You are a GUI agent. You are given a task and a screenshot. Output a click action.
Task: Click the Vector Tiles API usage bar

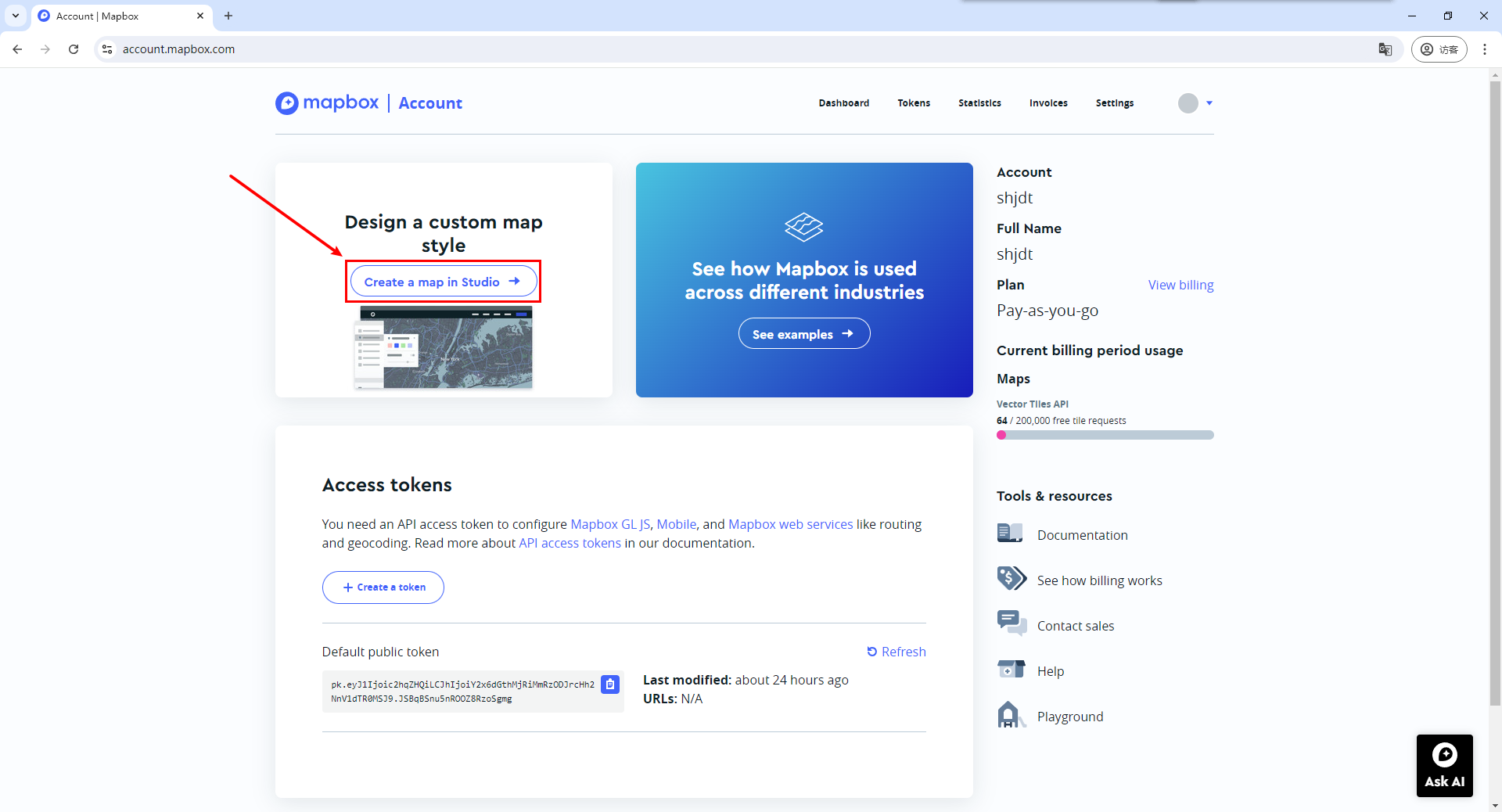[1105, 435]
